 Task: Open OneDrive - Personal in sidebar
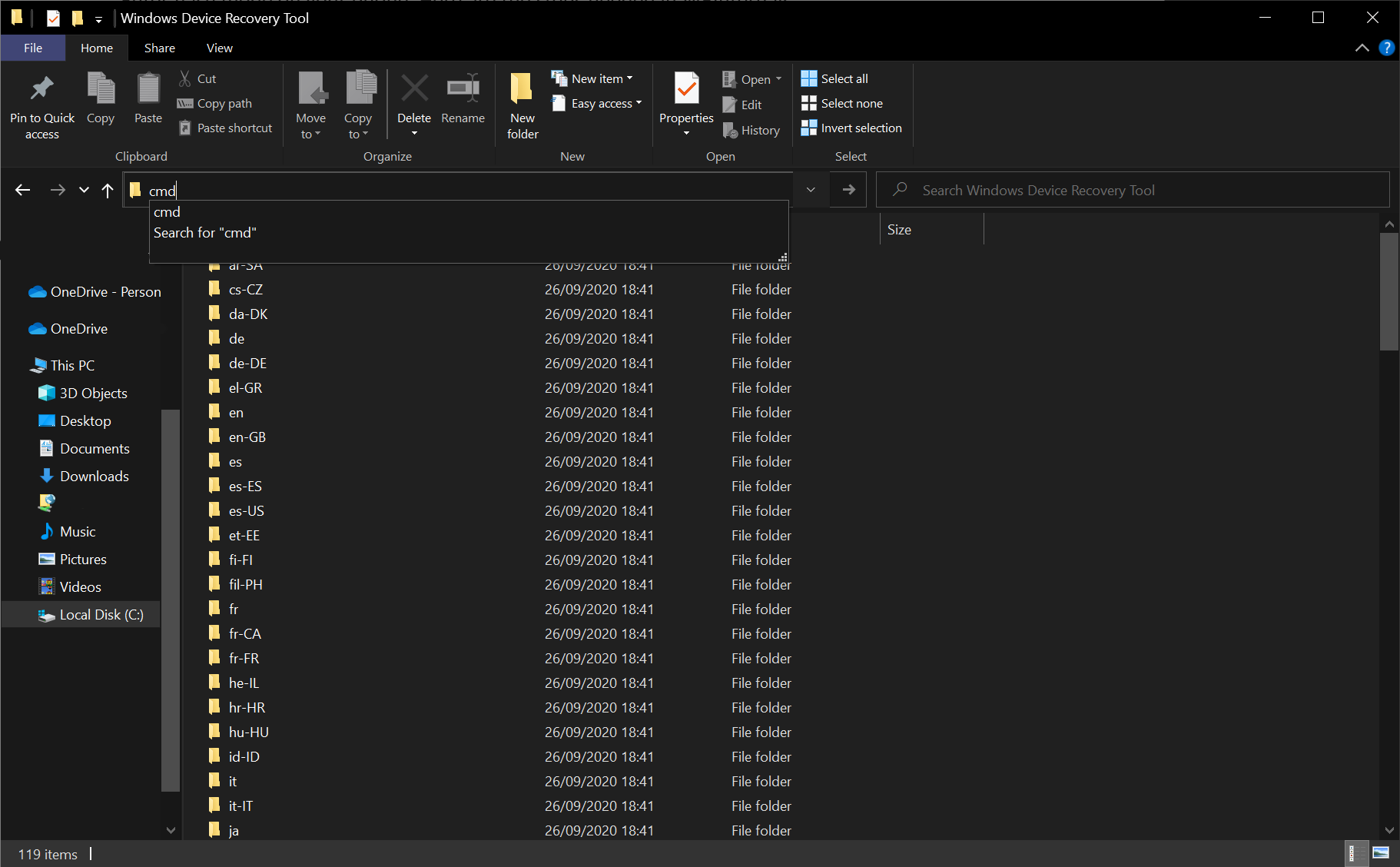pos(95,292)
